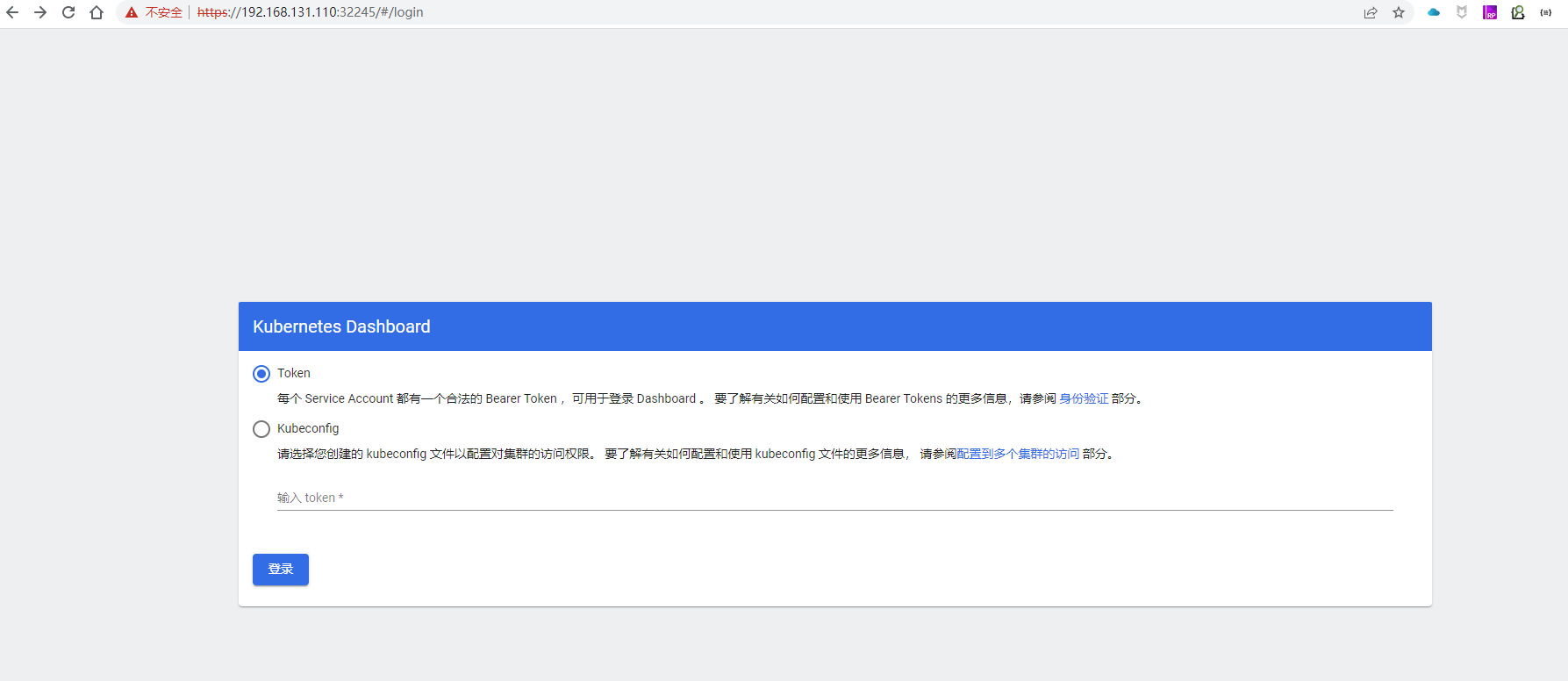Viewport: 1568px width, 681px height.
Task: Select the Kubeconfig login radio button
Action: click(261, 429)
